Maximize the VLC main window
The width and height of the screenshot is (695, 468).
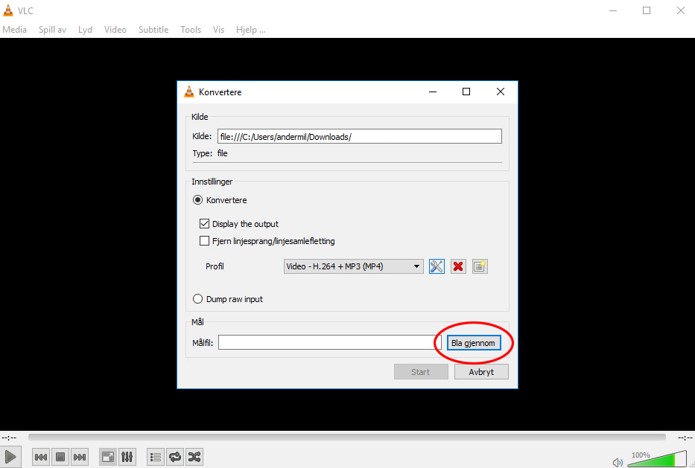[647, 11]
